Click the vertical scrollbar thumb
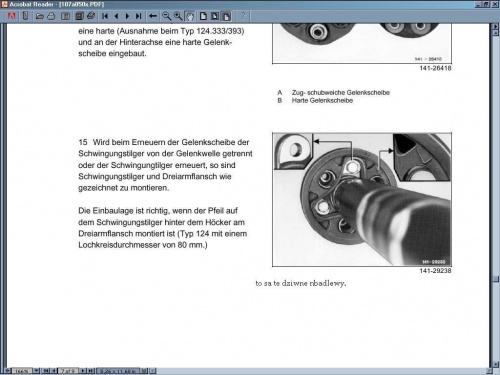Screen dimensions: 500x375 [496, 278]
